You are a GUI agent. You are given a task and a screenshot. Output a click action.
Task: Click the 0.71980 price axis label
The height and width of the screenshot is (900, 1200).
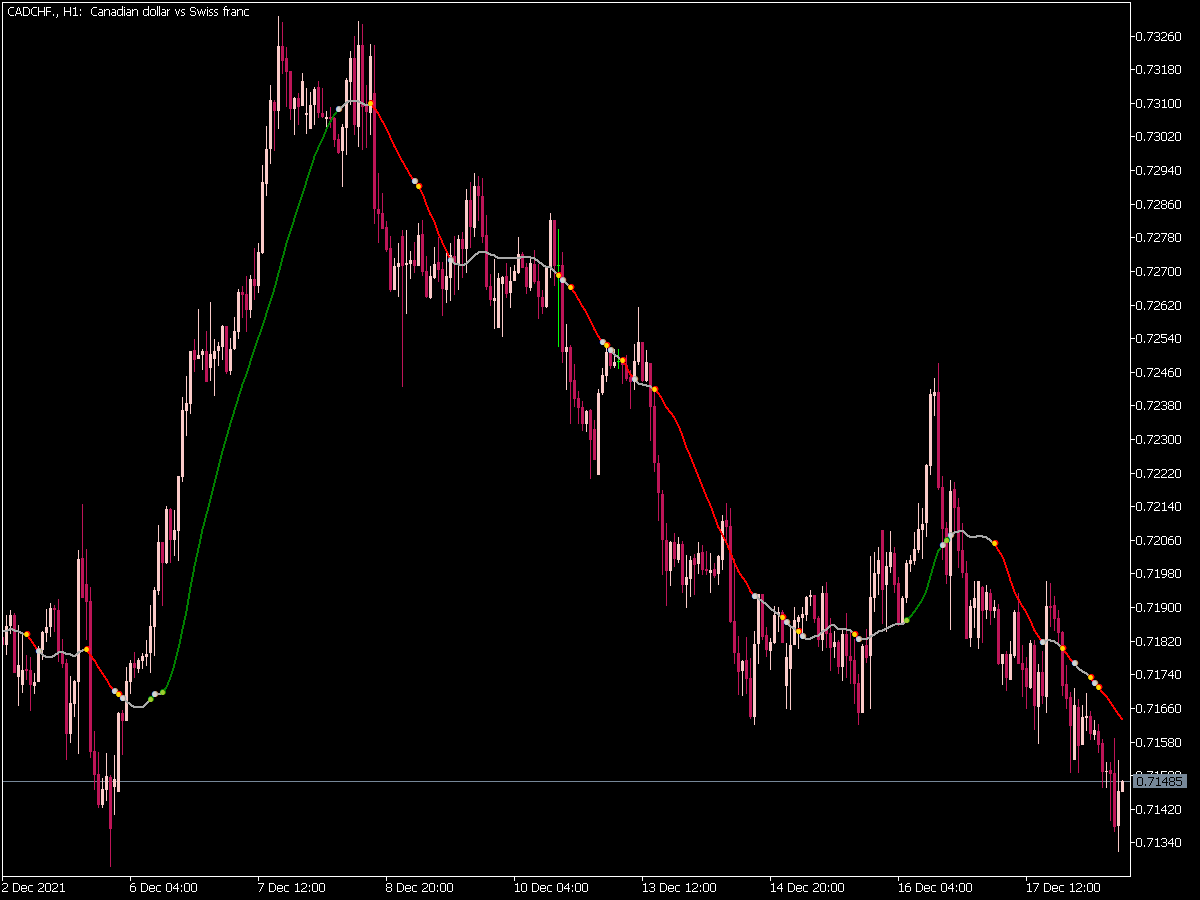pos(1158,574)
